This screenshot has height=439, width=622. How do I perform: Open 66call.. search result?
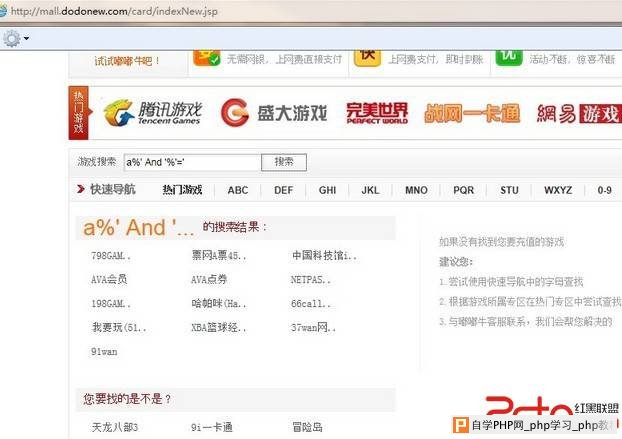coord(311,304)
